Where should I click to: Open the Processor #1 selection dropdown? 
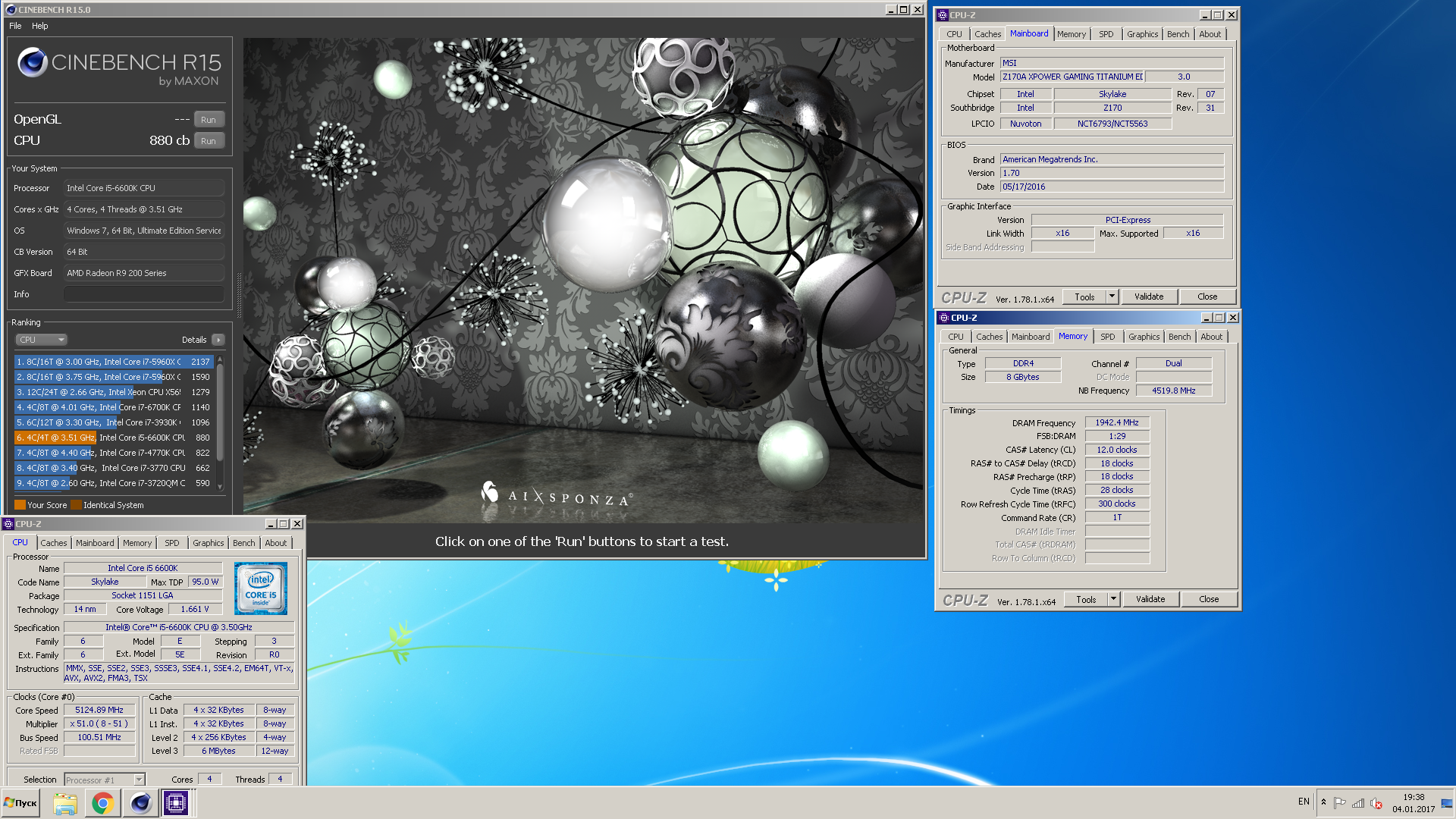click(x=104, y=780)
